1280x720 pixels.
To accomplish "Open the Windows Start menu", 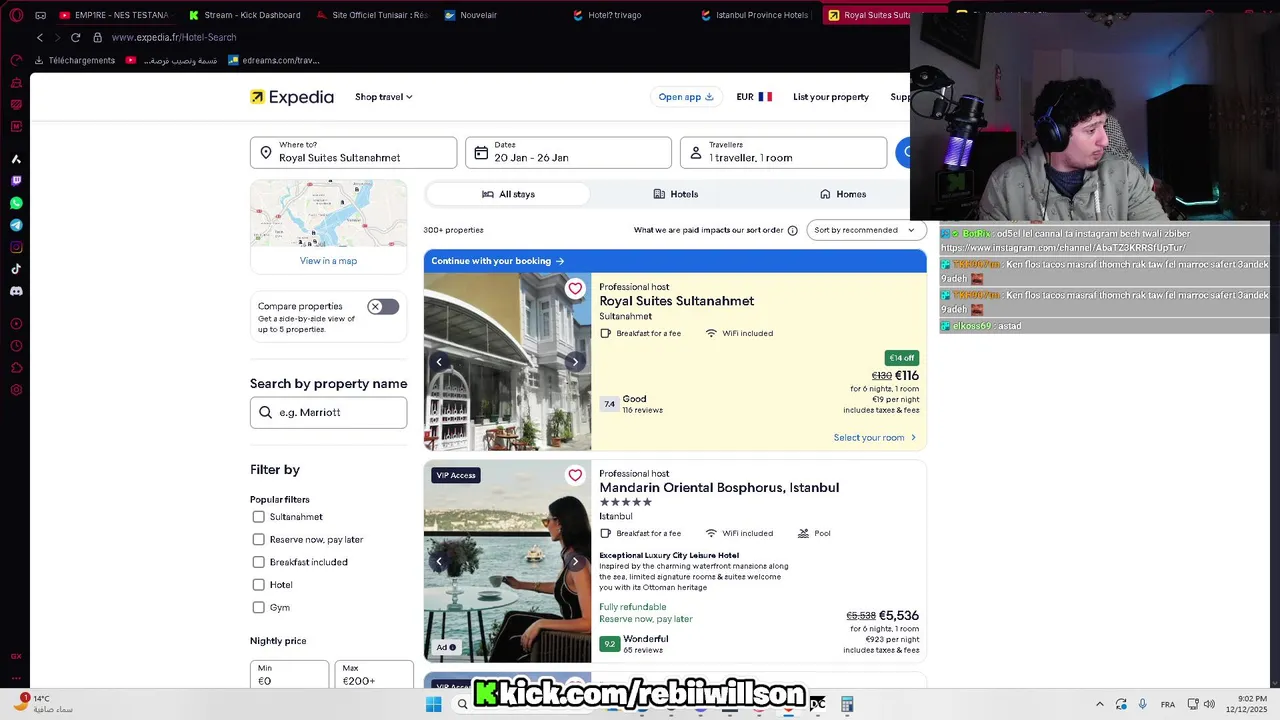I will coord(433,704).
